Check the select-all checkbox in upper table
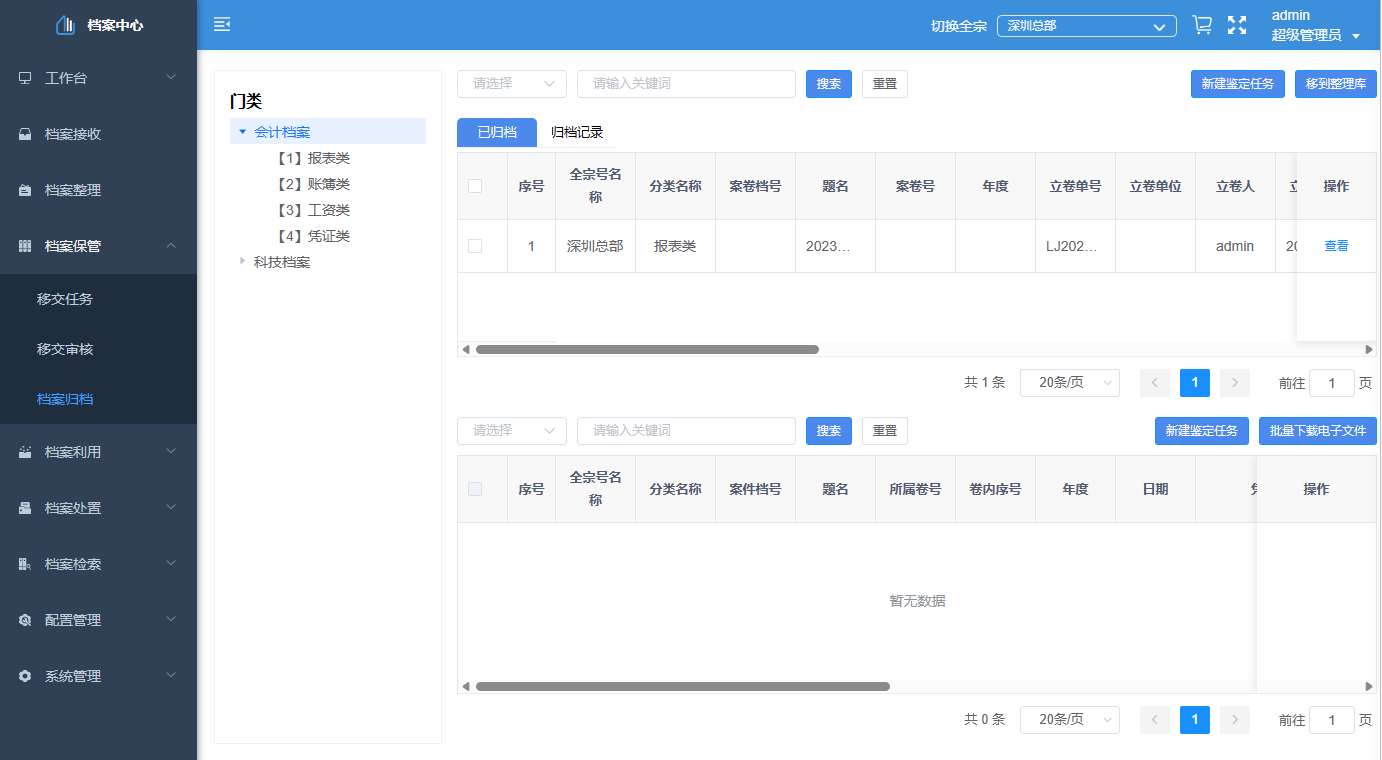Viewport: 1382px width, 760px height. point(475,186)
